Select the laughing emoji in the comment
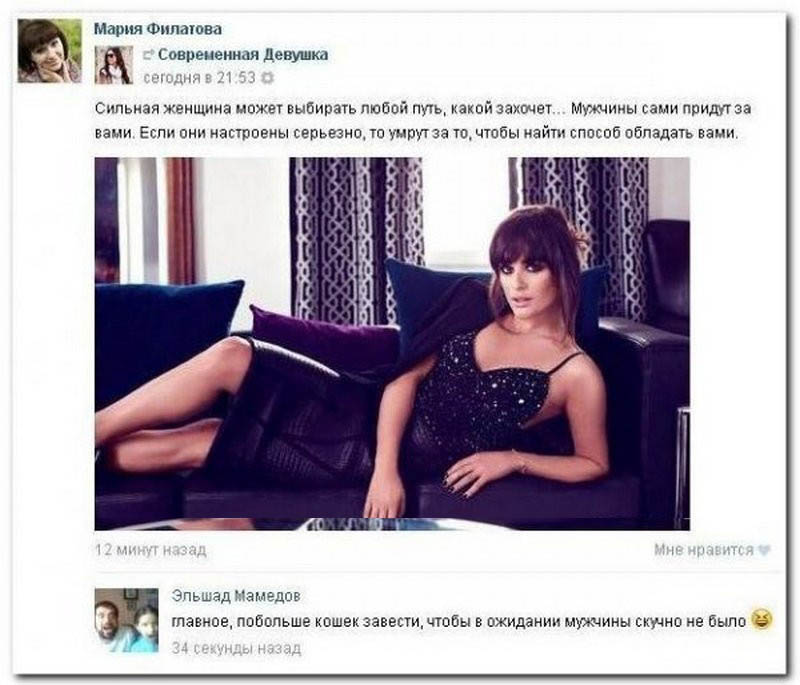This screenshot has height=685, width=800. tap(761, 620)
